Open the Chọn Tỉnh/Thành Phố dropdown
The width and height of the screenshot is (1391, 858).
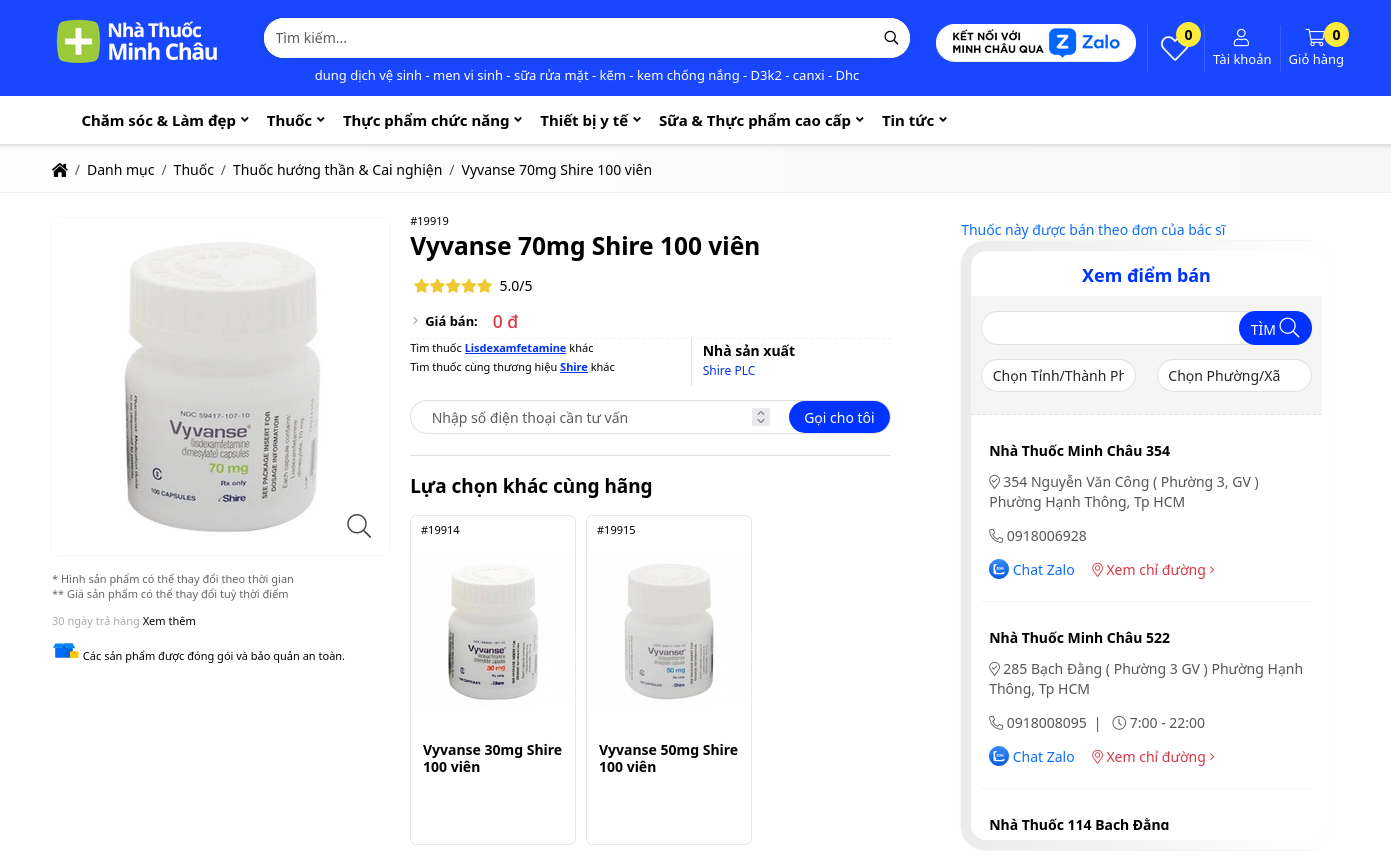pos(1058,376)
